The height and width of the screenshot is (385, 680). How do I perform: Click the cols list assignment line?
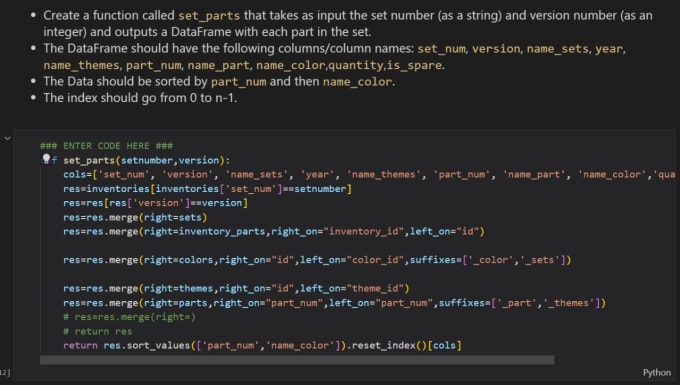tap(369, 175)
